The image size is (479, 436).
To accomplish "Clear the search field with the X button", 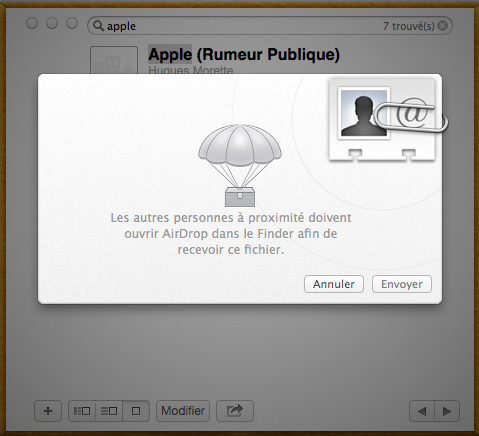I will coord(443,26).
